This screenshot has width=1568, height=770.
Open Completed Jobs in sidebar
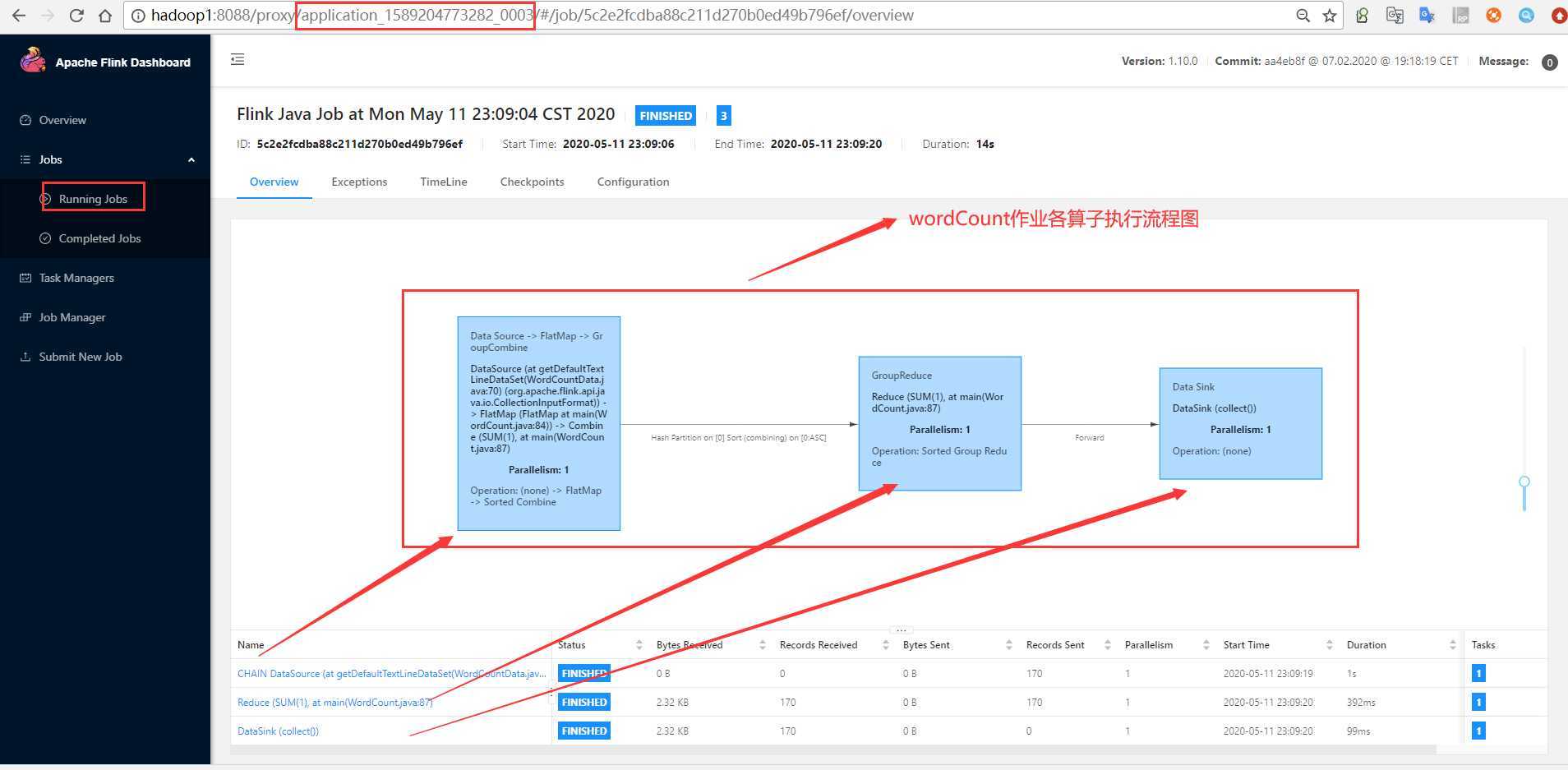(x=99, y=238)
